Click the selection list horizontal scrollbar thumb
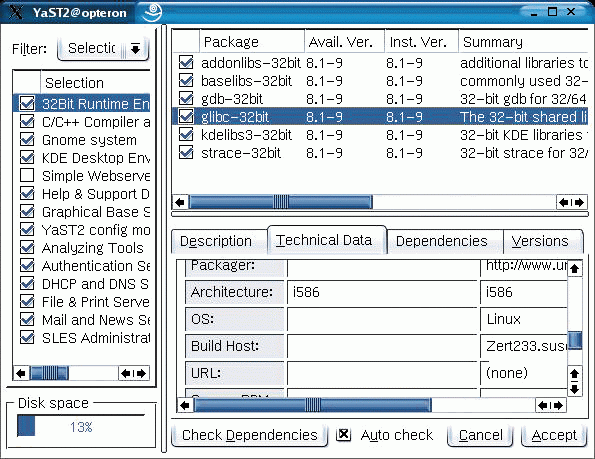 [x=49, y=373]
